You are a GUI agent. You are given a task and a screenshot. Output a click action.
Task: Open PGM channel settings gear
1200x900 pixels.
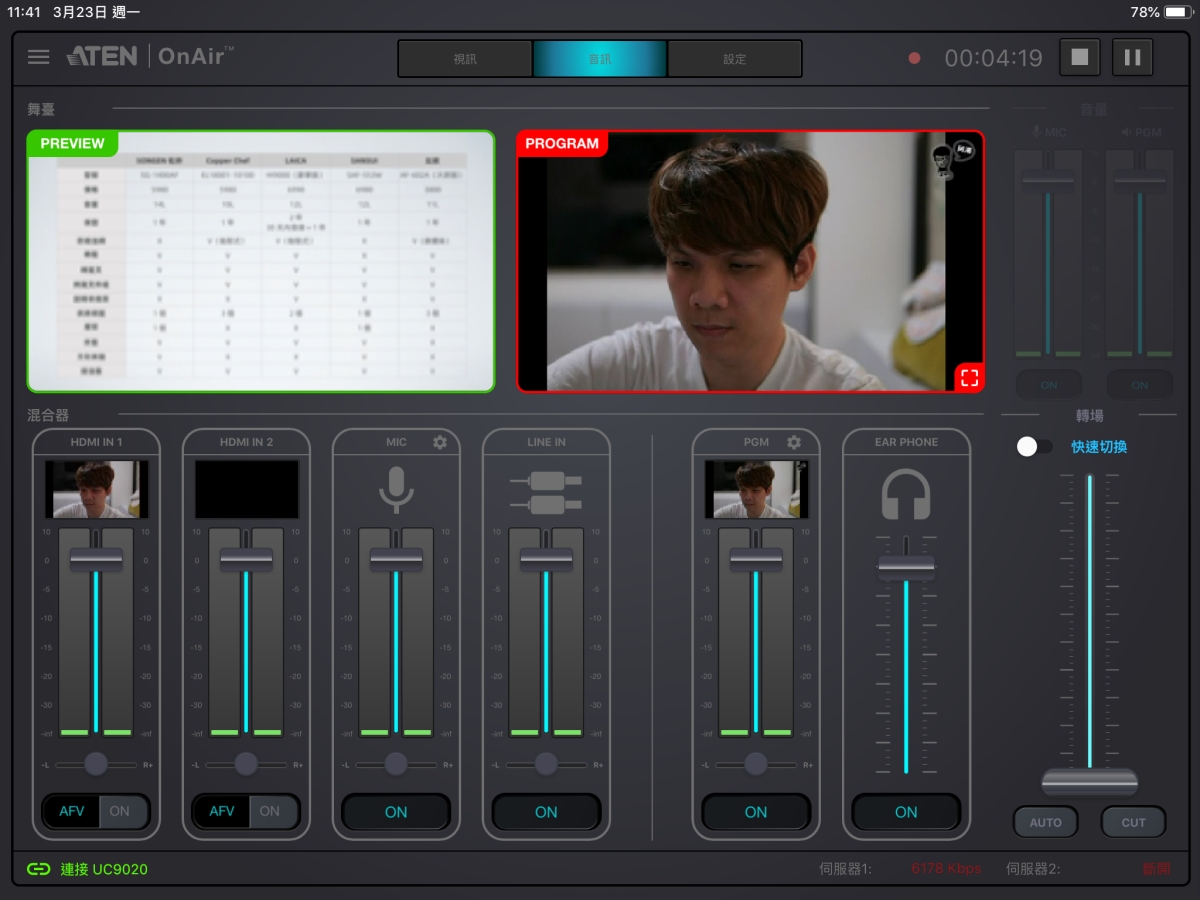click(x=794, y=442)
